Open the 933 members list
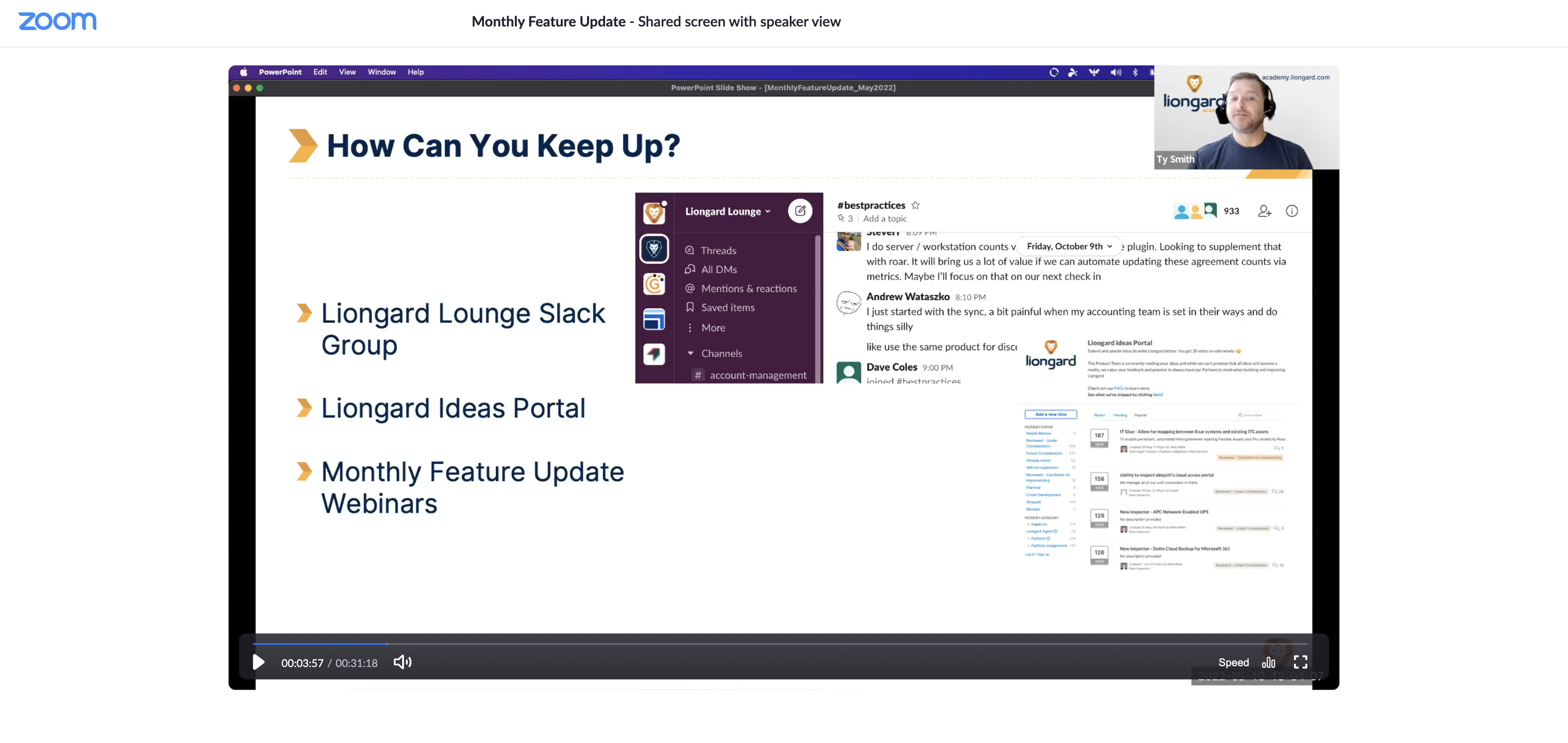 pos(1206,211)
